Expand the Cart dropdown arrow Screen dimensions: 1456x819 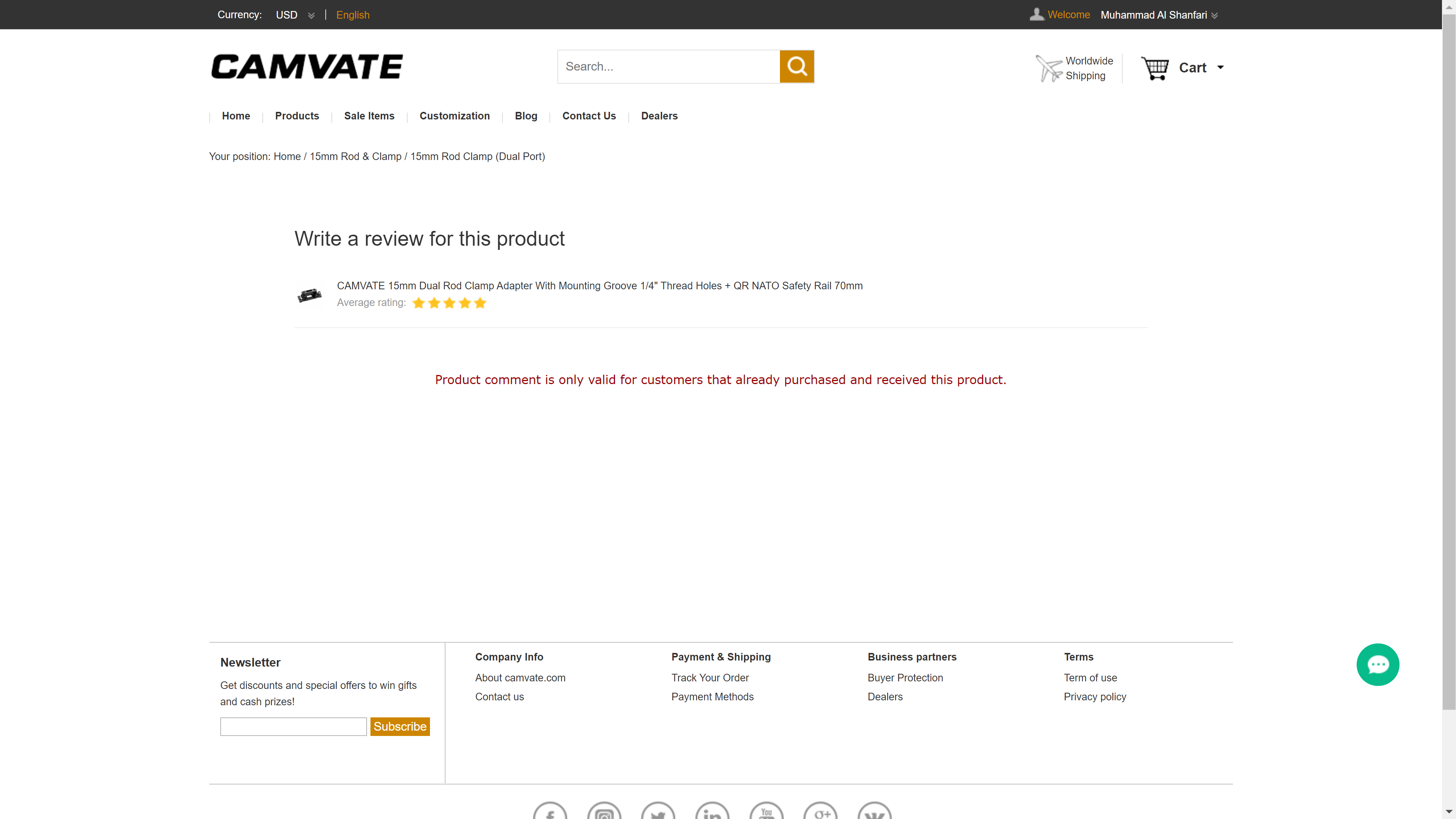pos(1220,67)
